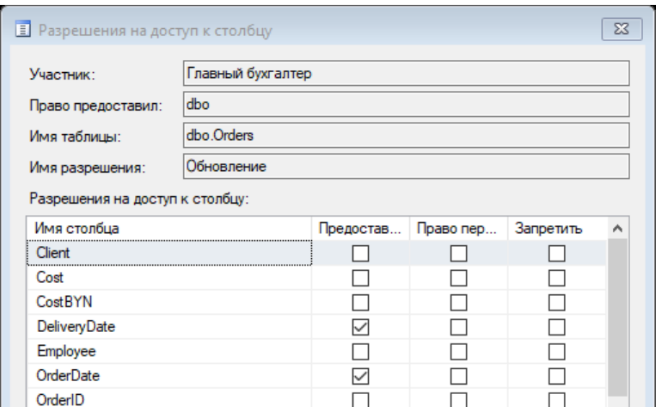Select the CostBYN row name

tap(64, 302)
